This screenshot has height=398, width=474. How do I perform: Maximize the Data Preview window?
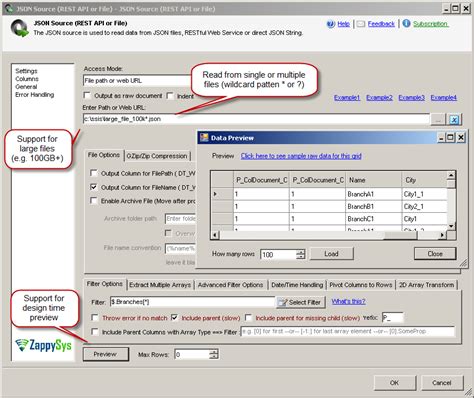pos(450,137)
